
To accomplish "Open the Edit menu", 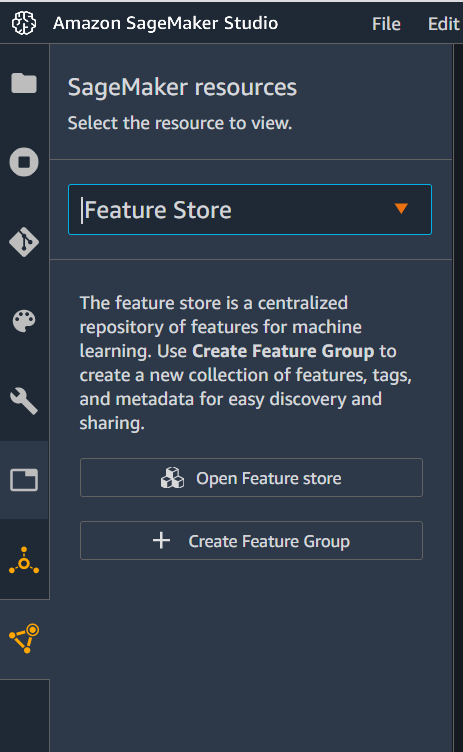I will pyautogui.click(x=443, y=24).
